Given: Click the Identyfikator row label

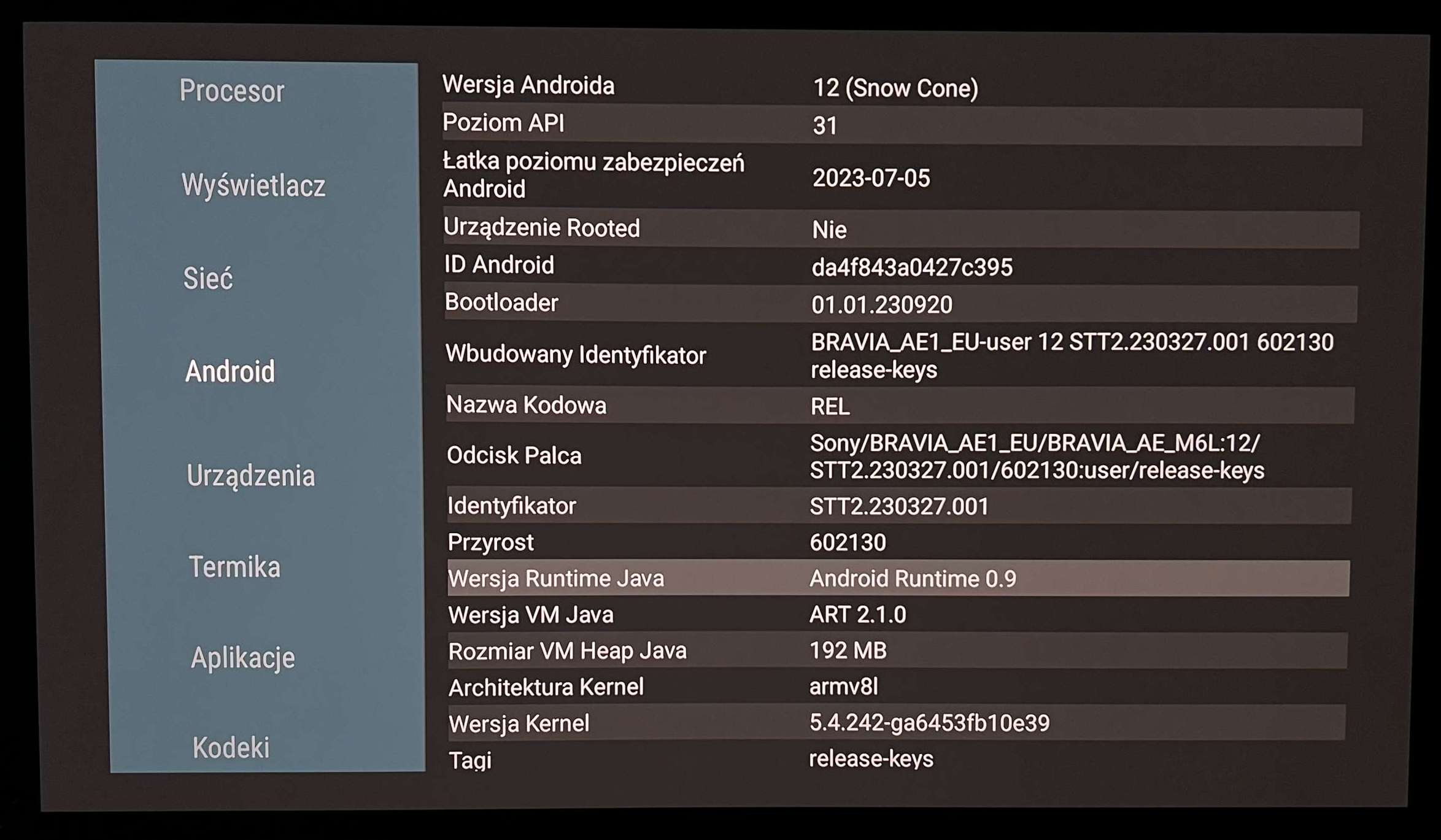Looking at the screenshot, I should pos(511,506).
